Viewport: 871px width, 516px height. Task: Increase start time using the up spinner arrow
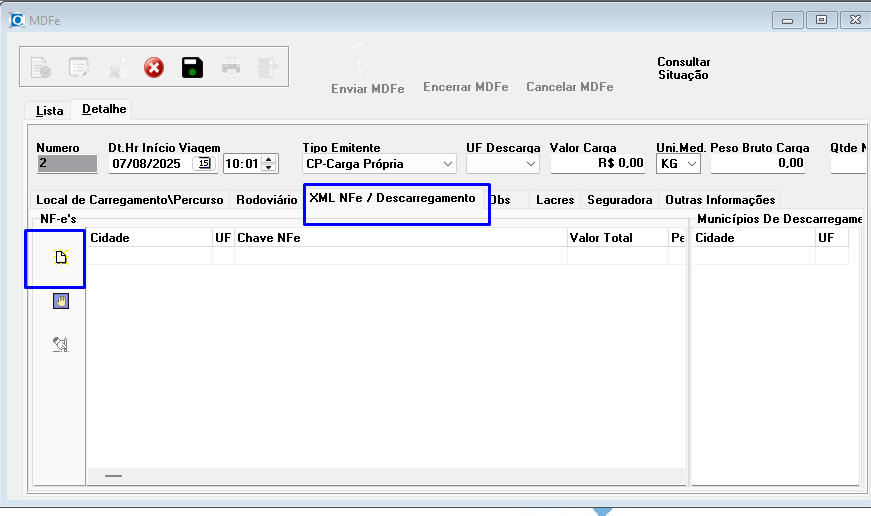coord(268,159)
